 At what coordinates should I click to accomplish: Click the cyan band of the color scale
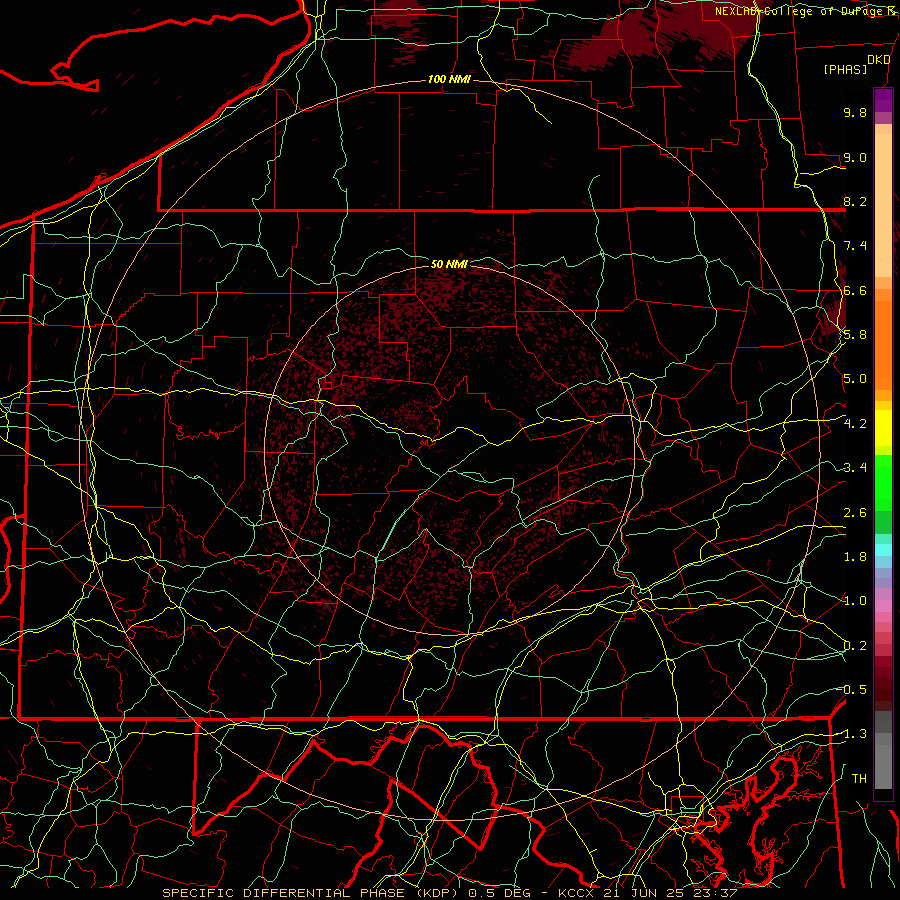click(x=883, y=549)
